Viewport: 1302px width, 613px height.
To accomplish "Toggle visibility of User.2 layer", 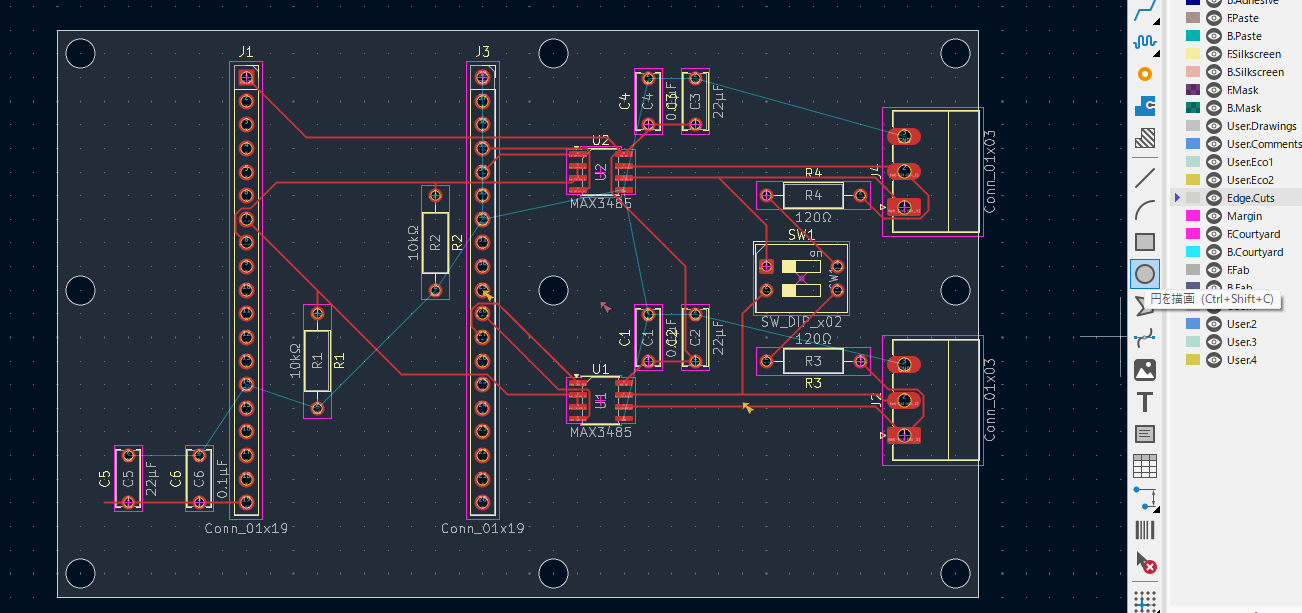I will point(1214,324).
